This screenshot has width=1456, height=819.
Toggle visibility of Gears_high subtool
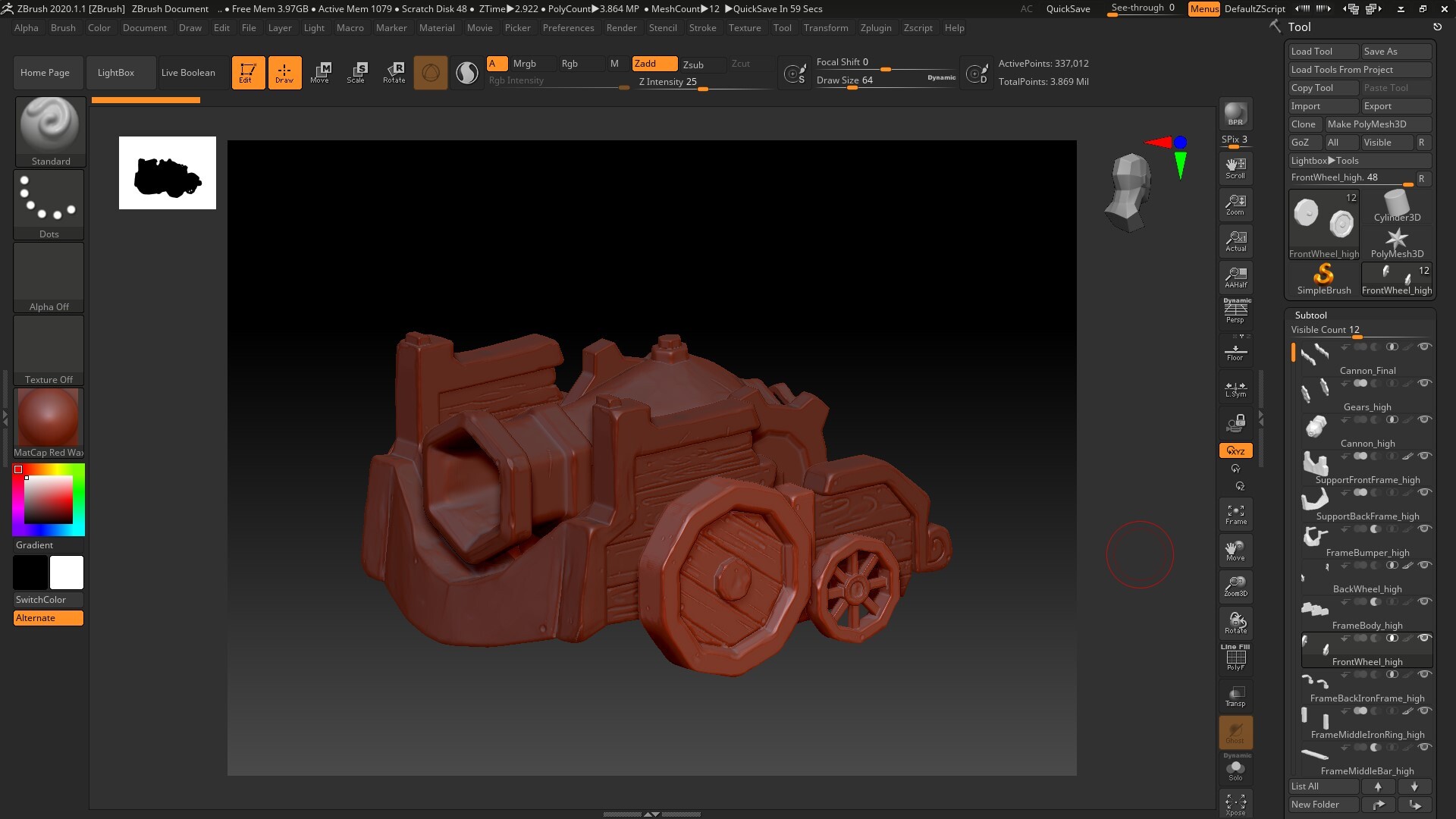(1424, 383)
